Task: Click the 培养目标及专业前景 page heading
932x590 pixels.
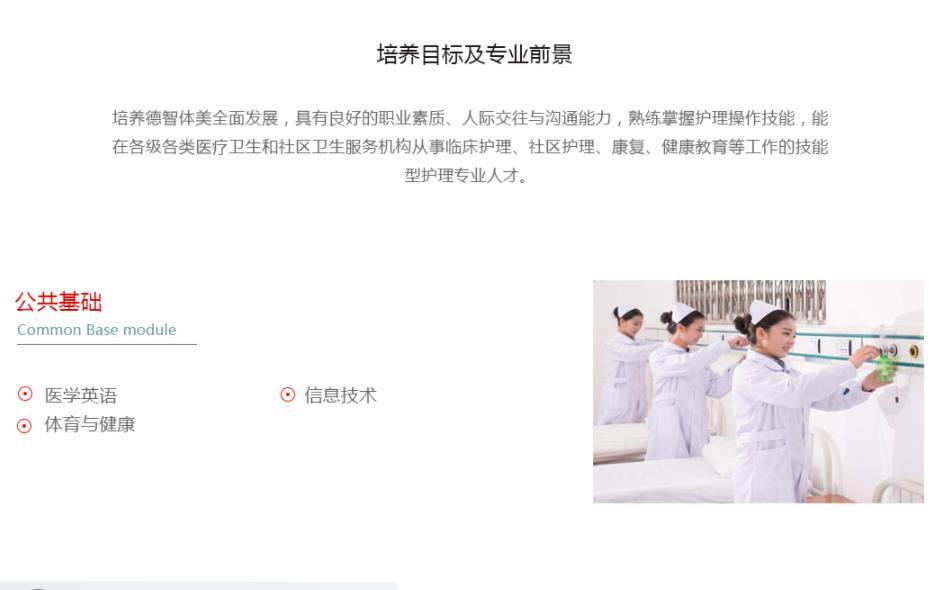Action: click(474, 54)
